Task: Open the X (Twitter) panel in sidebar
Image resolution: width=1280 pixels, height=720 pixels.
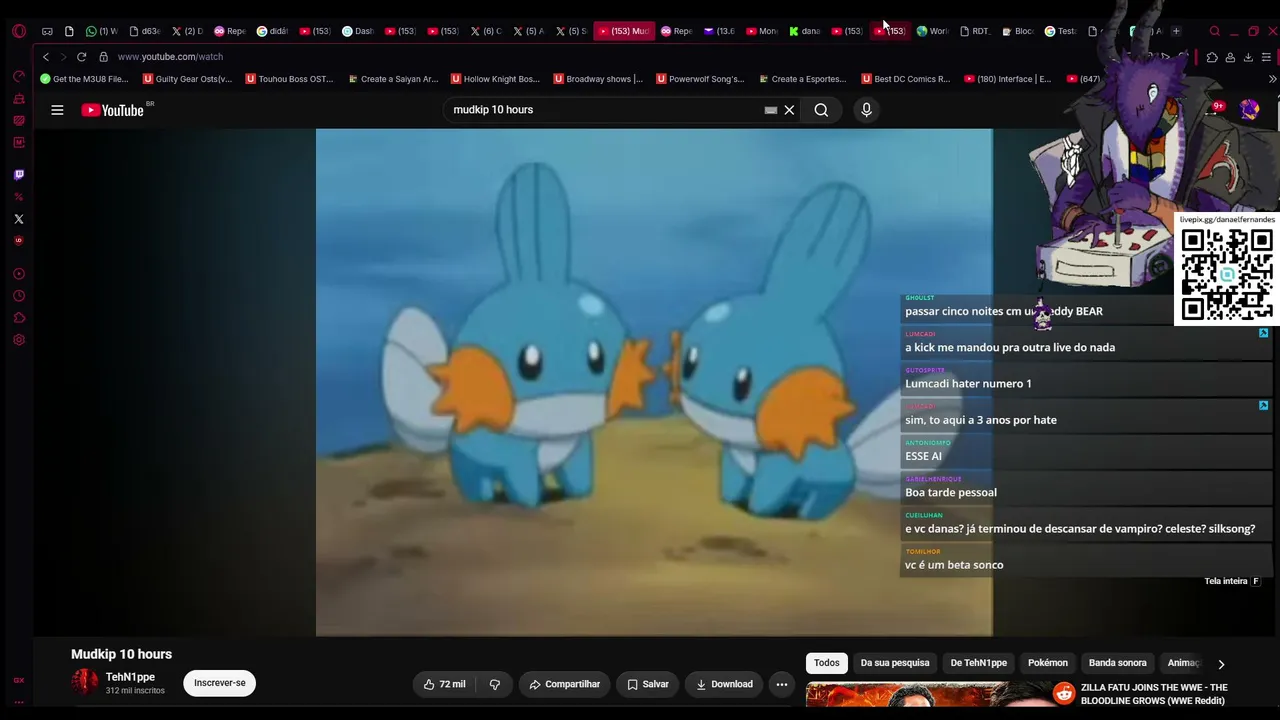Action: (x=19, y=219)
